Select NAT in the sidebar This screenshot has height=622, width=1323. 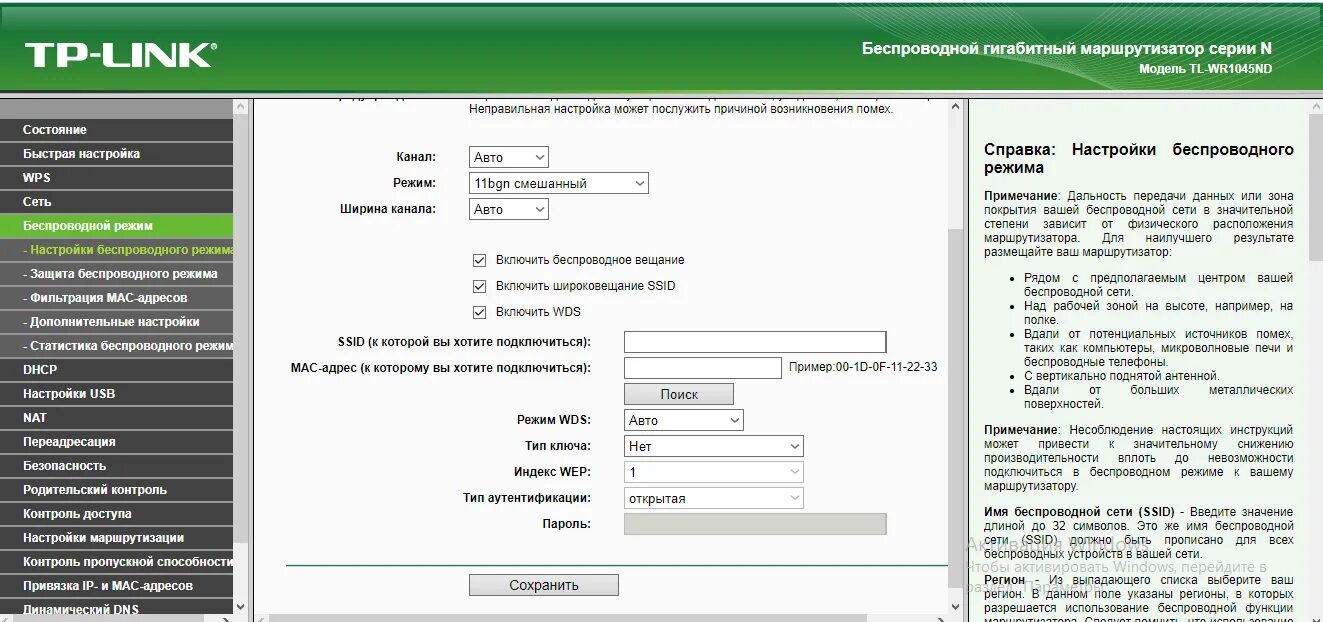tap(116, 418)
